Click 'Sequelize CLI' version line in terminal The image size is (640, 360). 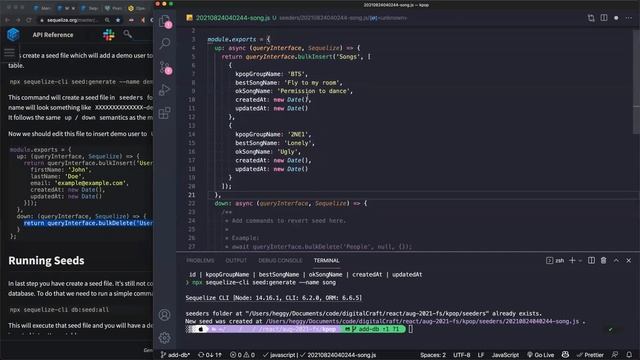273,298
